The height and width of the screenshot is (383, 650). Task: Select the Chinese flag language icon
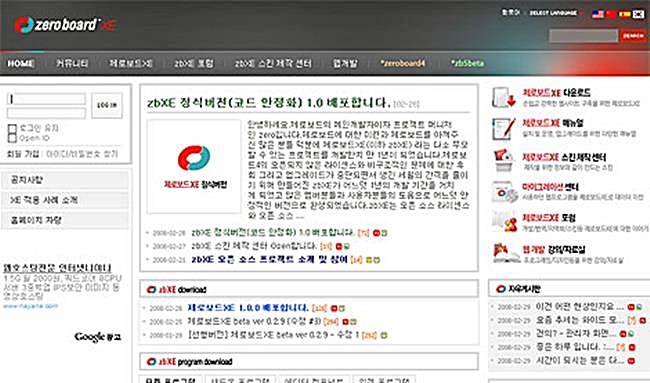(x=611, y=14)
